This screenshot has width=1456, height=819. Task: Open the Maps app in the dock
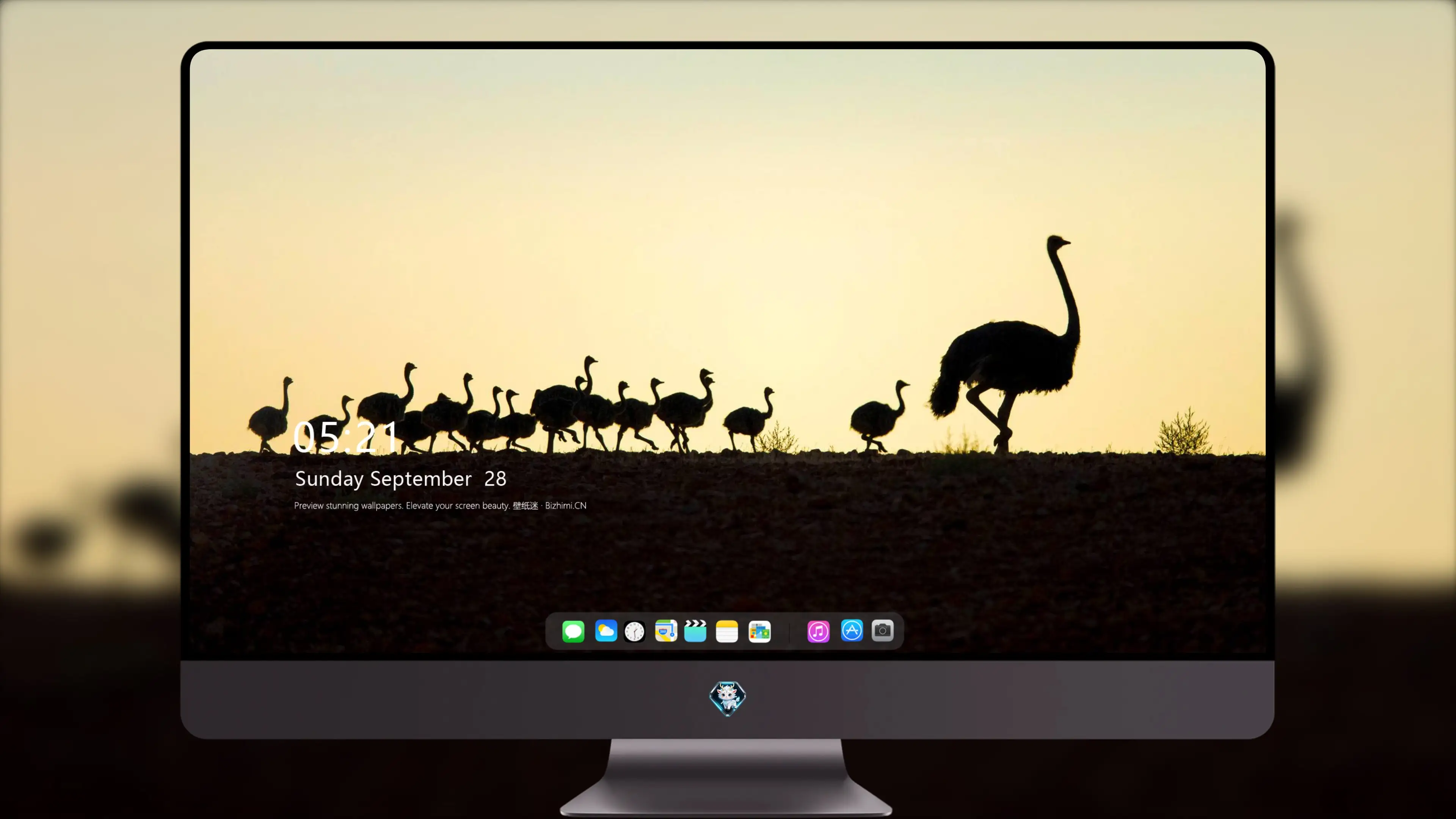(x=666, y=631)
